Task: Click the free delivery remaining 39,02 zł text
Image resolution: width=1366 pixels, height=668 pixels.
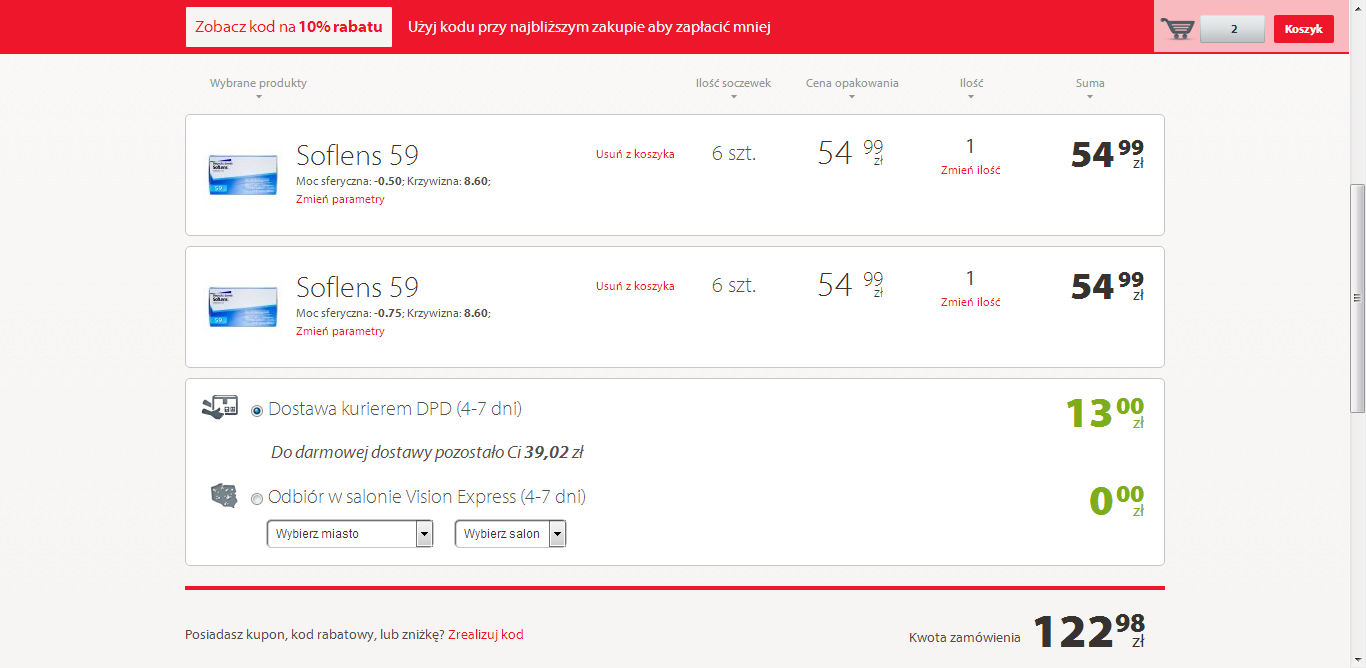Action: point(427,452)
